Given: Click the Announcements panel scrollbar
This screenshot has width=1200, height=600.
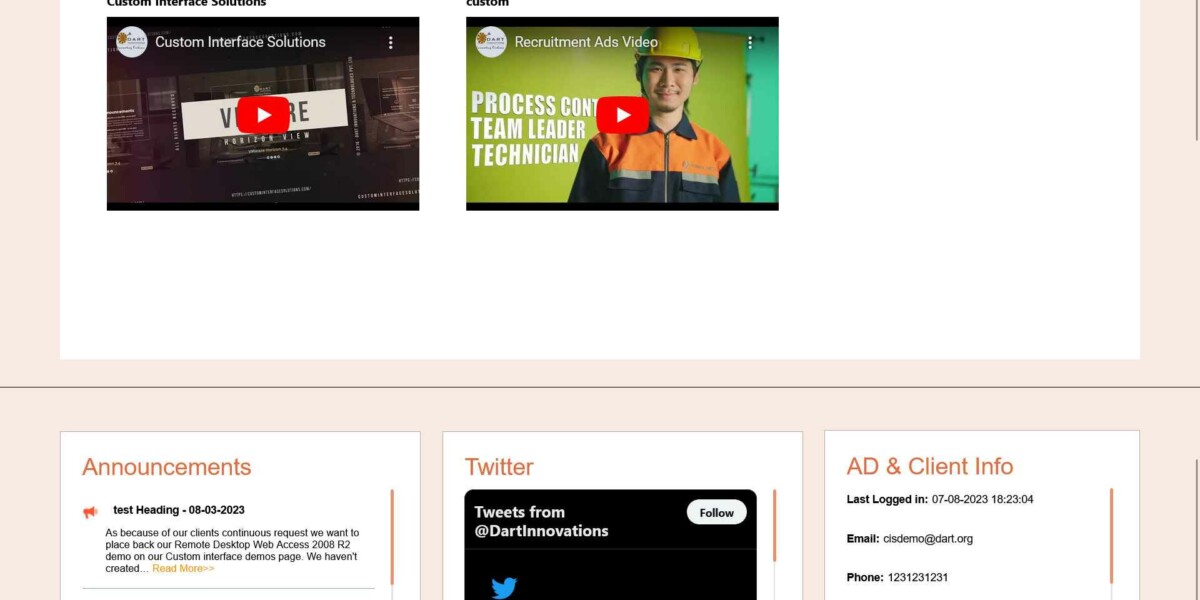Looking at the screenshot, I should pyautogui.click(x=392, y=536).
